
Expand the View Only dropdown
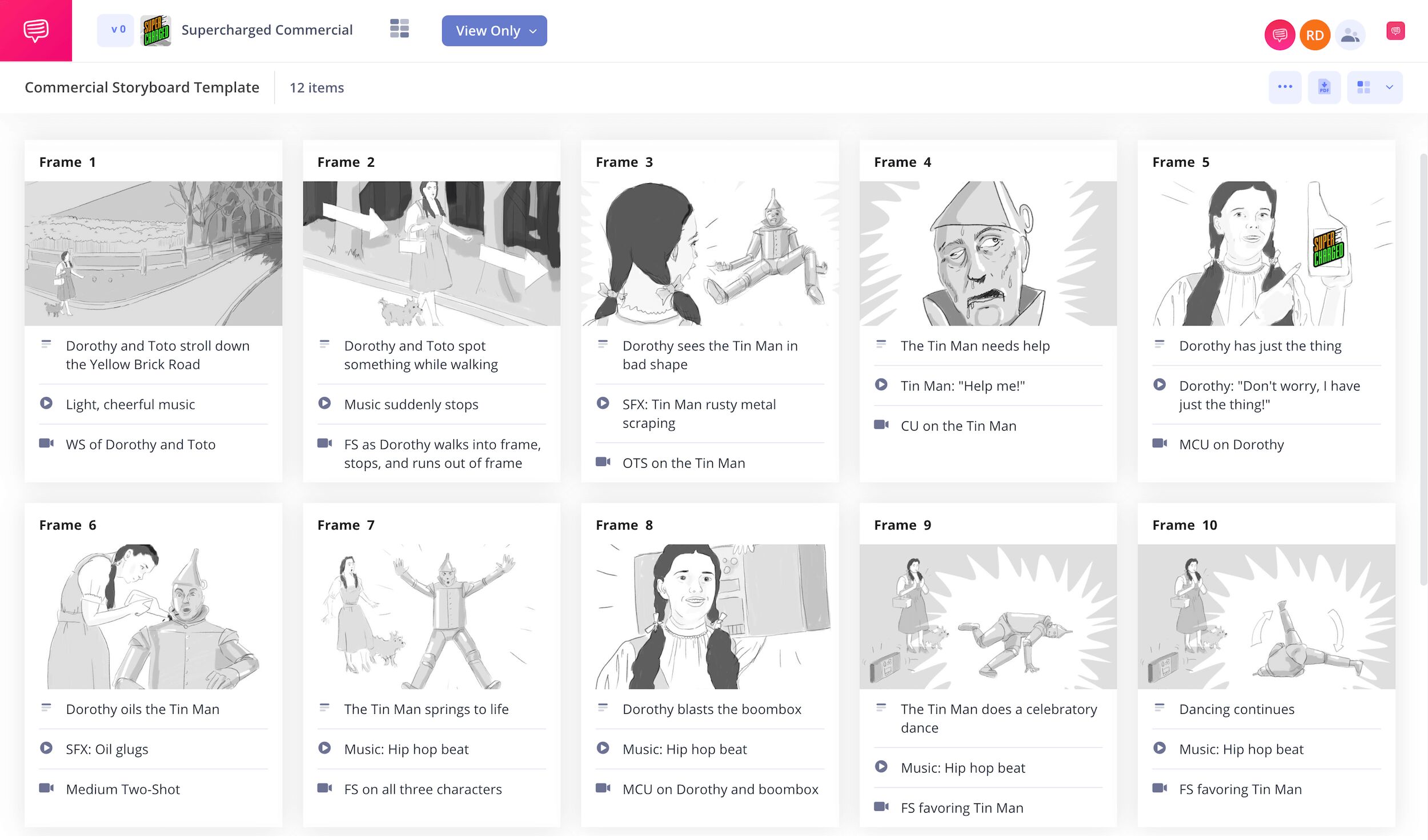point(494,31)
